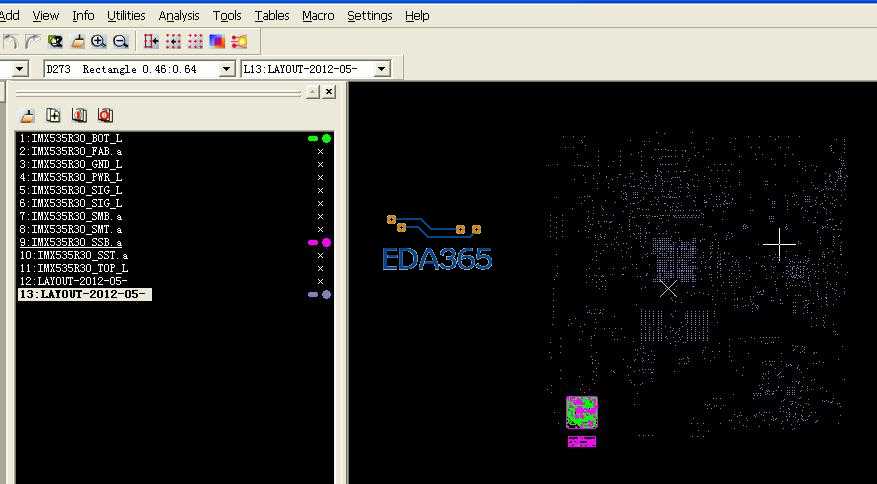This screenshot has height=484, width=877.
Task: Click the red layers-off icon in layer panel
Action: click(x=105, y=115)
